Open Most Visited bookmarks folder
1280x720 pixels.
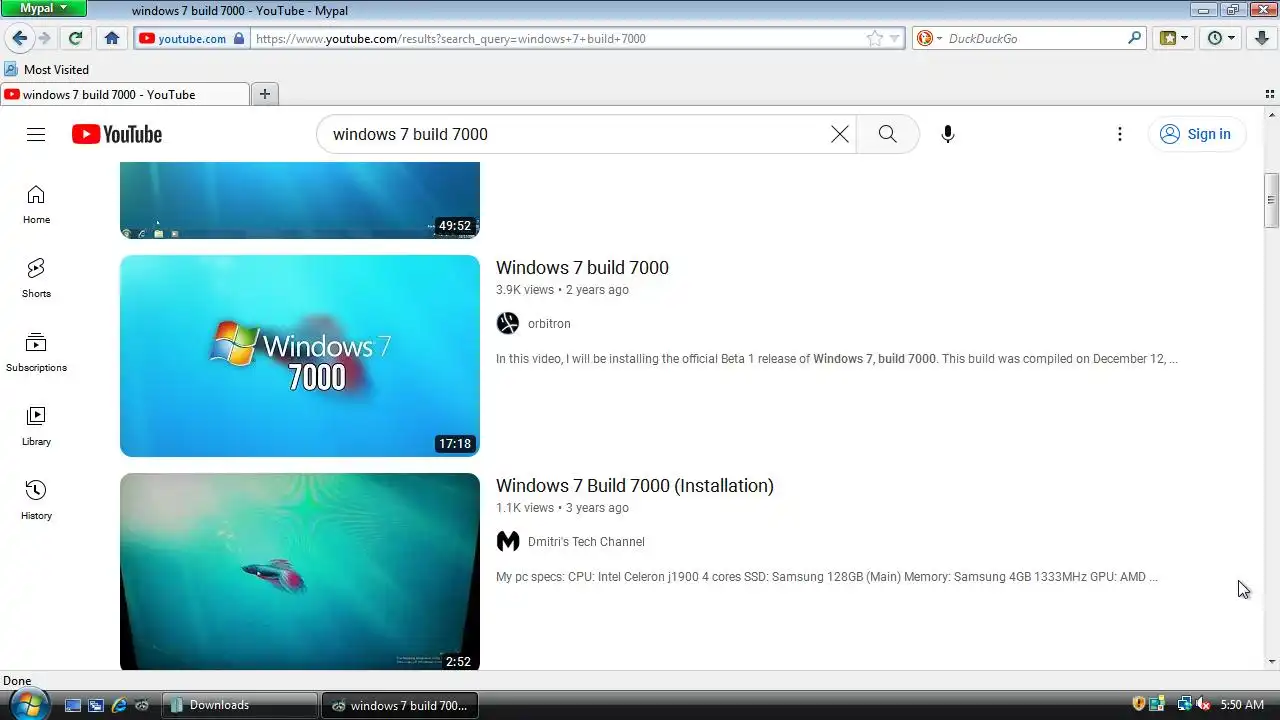47,69
